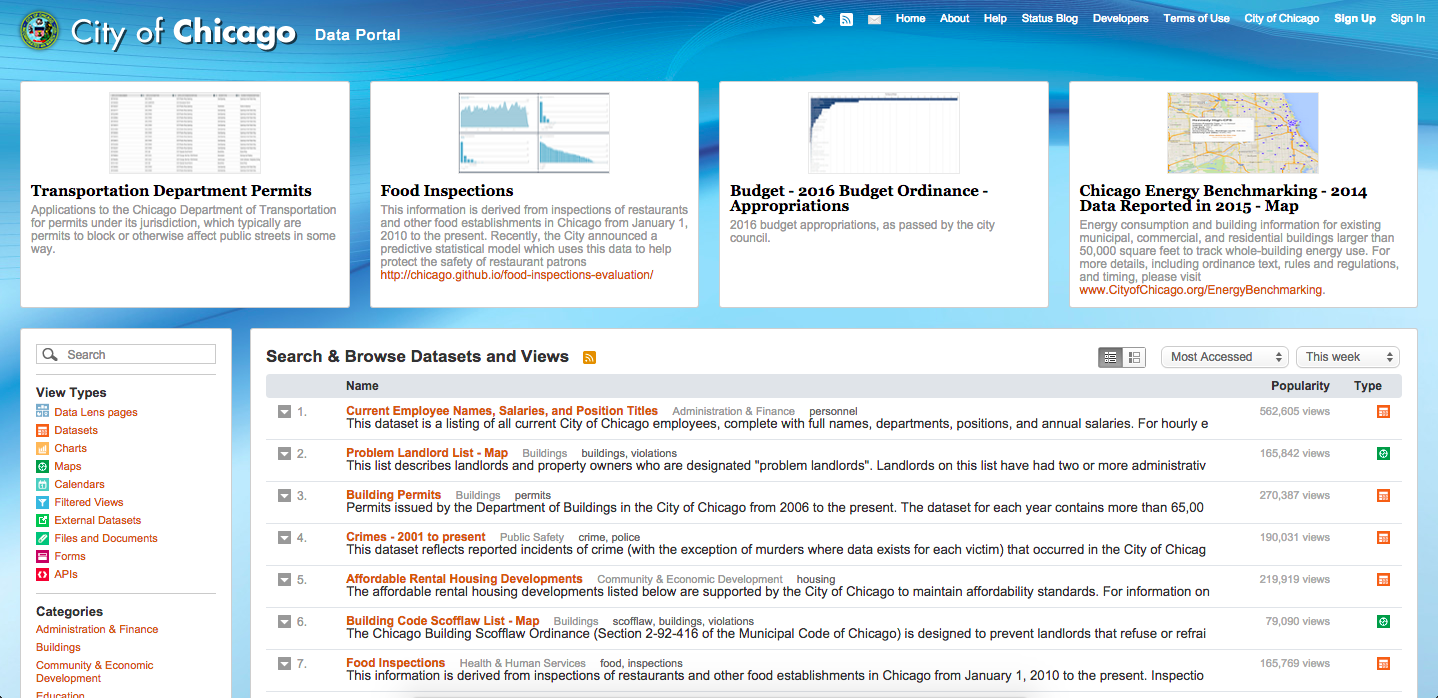Click the City of Chicago seal logo
Image resolution: width=1438 pixels, height=698 pixels.
(x=40, y=31)
